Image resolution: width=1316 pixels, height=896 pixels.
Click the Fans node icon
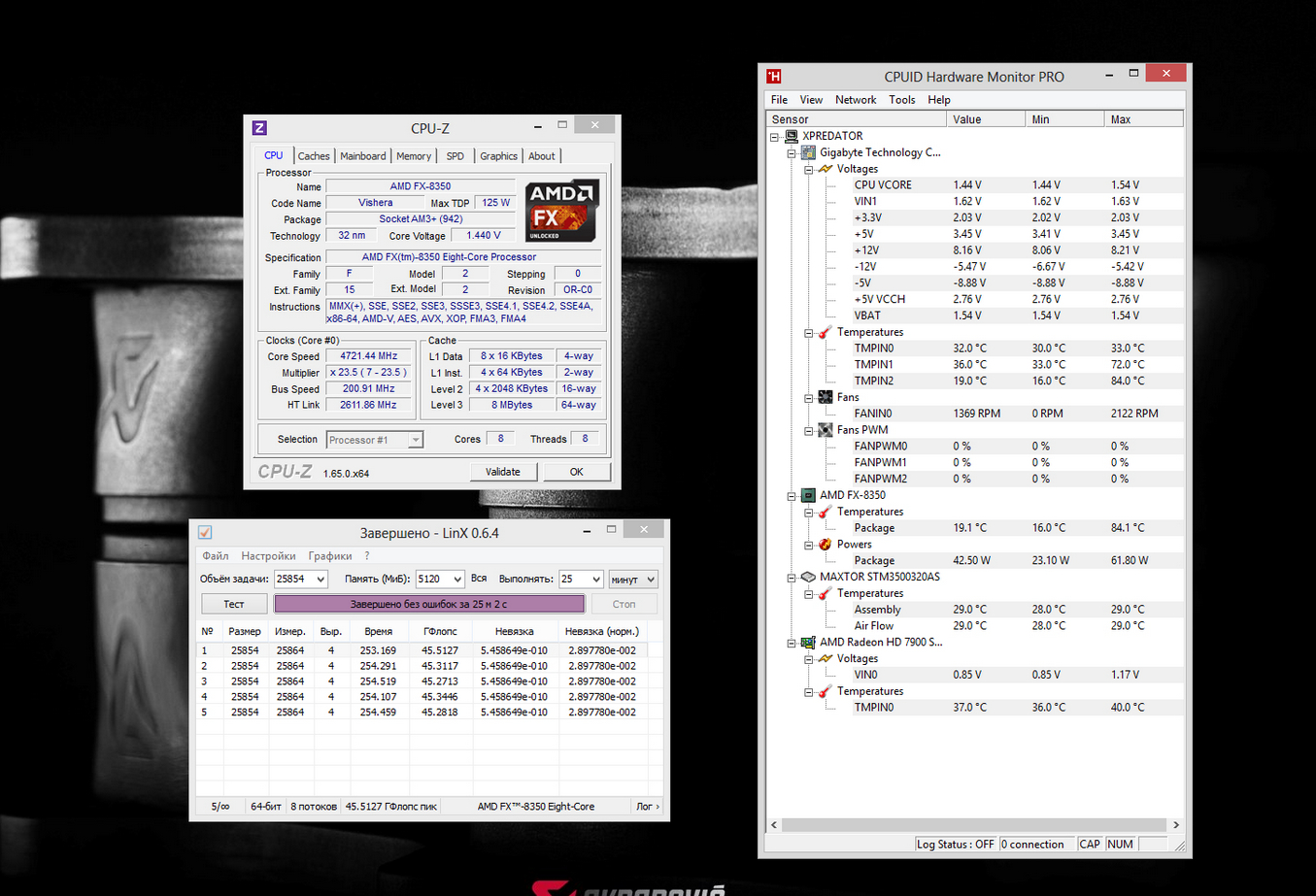pyautogui.click(x=826, y=397)
